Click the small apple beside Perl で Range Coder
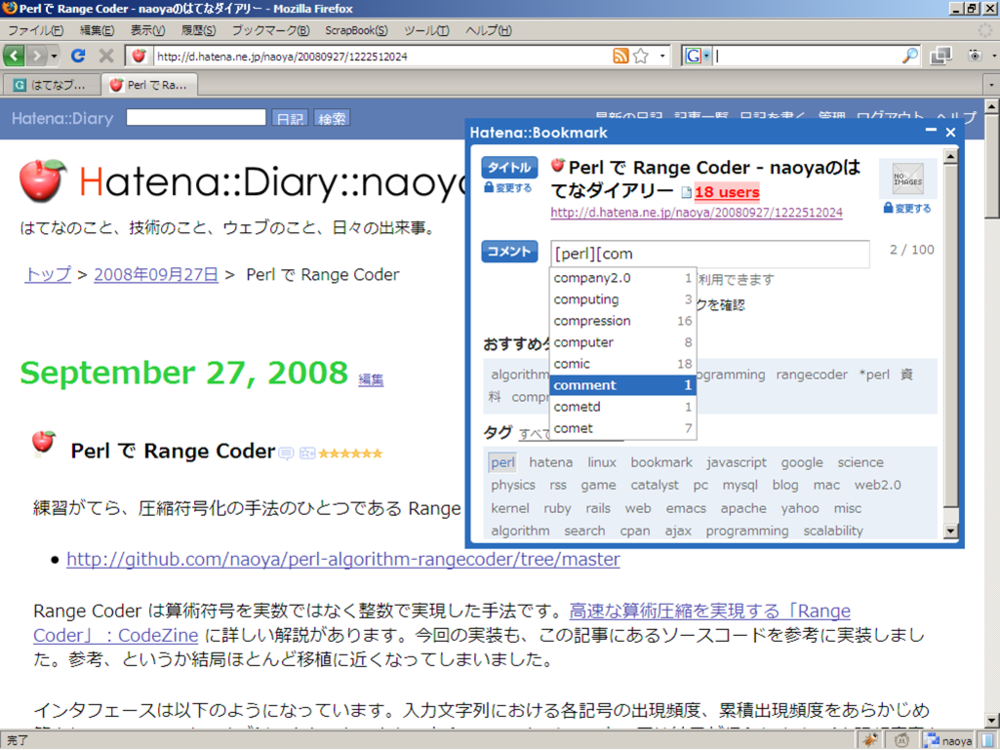This screenshot has width=1000, height=750. (43, 442)
